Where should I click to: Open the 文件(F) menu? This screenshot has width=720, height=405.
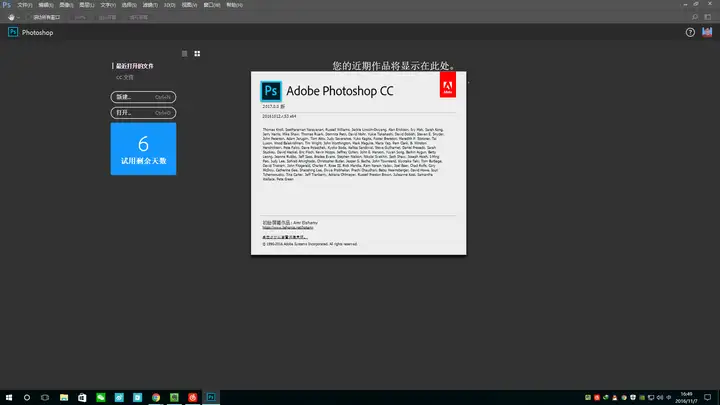coord(25,5)
